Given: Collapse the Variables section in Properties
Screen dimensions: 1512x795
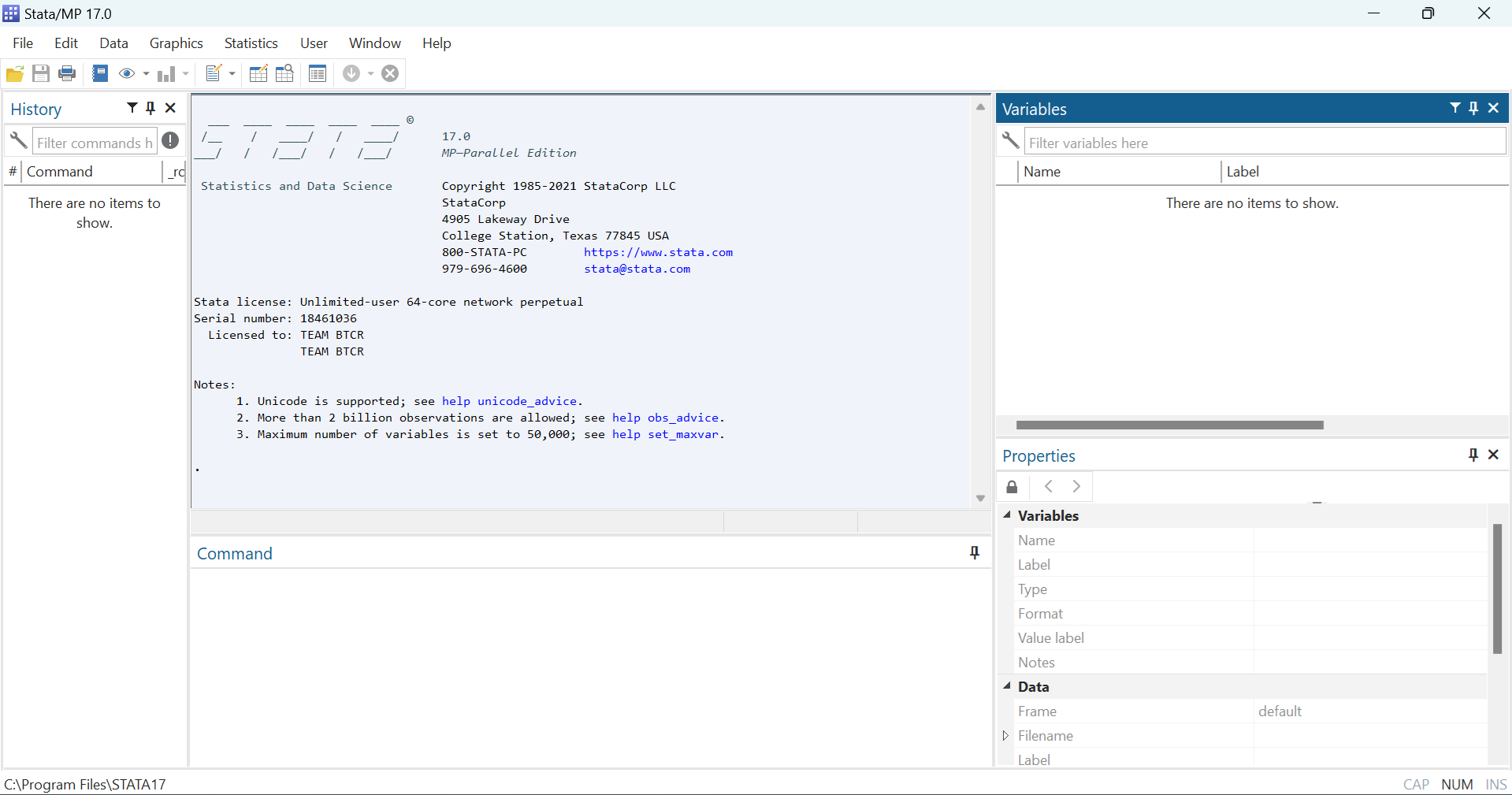Looking at the screenshot, I should coord(1007,516).
